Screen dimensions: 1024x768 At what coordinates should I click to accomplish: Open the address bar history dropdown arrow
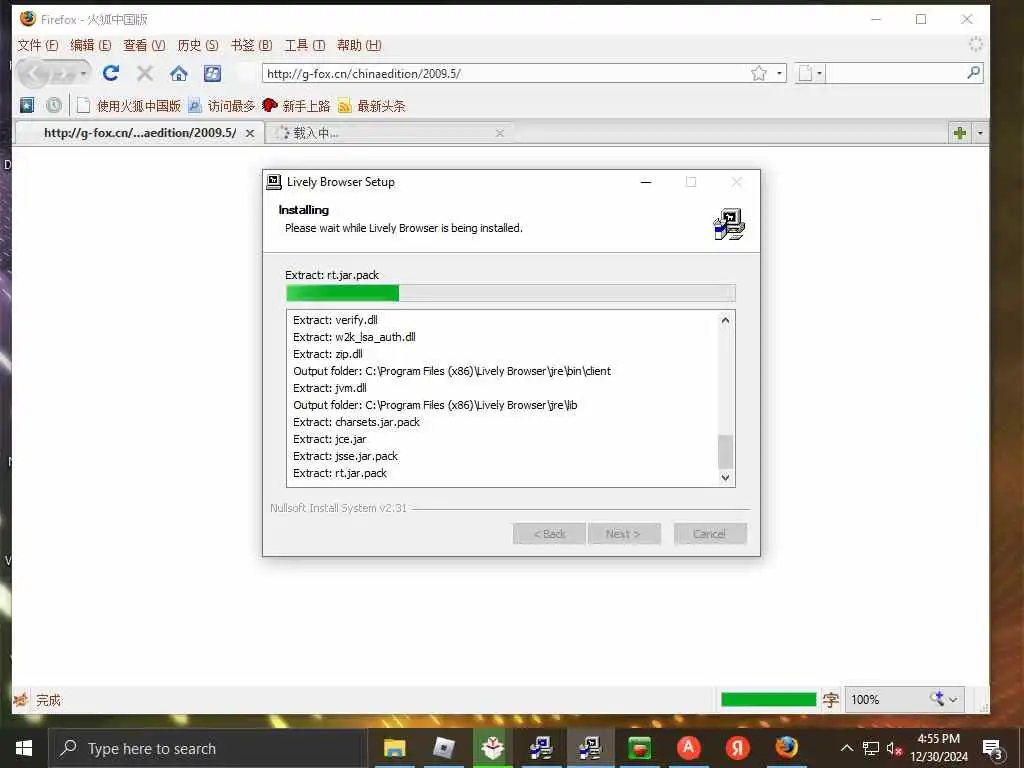coord(779,73)
